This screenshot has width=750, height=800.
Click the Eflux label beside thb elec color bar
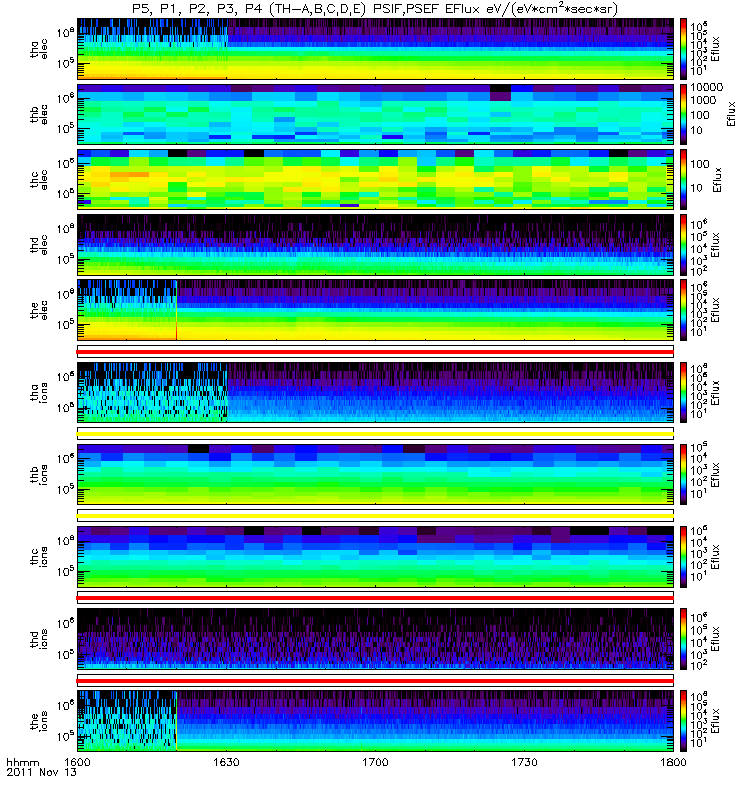click(732, 114)
